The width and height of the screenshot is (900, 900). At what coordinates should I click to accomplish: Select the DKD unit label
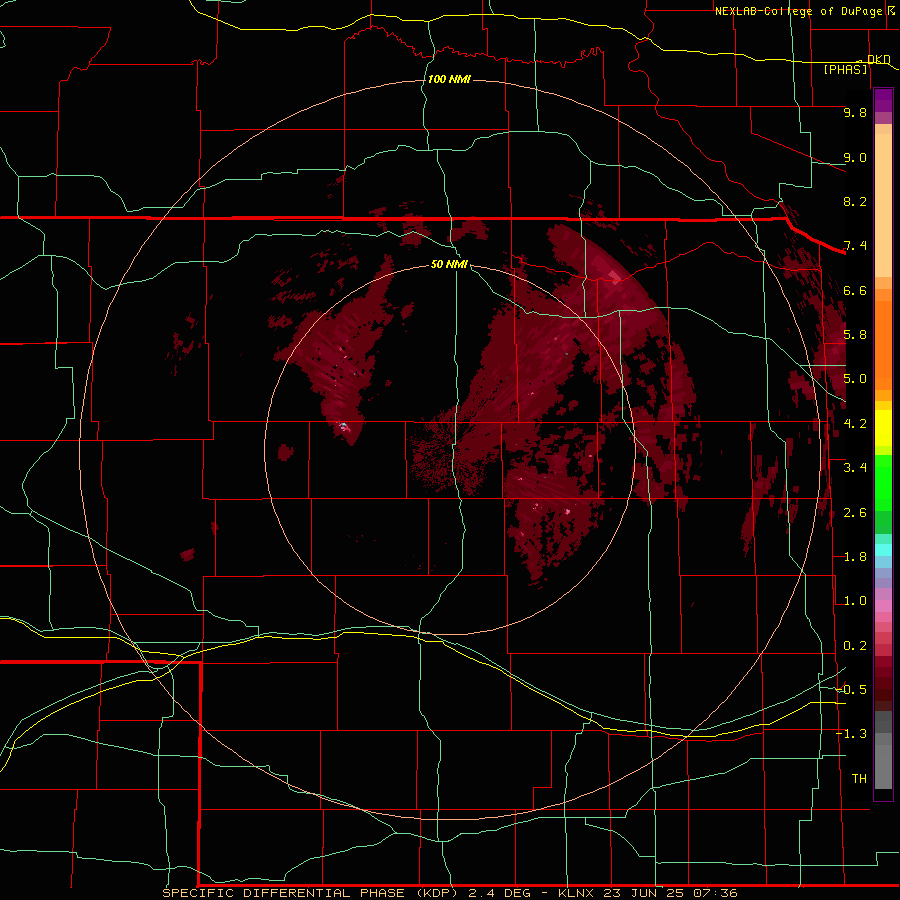(879, 59)
